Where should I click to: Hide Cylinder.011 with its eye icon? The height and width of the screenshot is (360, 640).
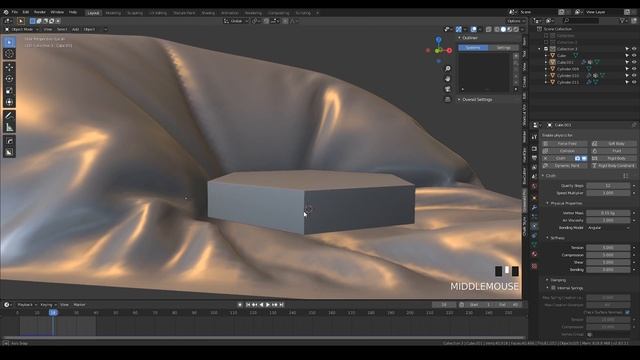[x=634, y=82]
